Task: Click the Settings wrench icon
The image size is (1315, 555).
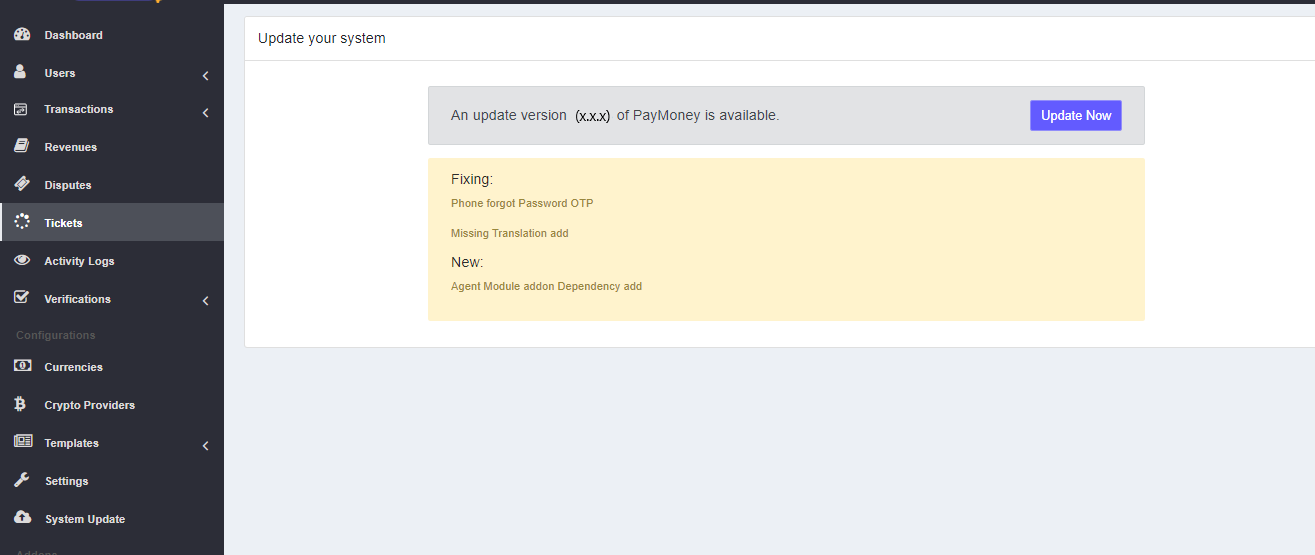Action: (x=22, y=481)
